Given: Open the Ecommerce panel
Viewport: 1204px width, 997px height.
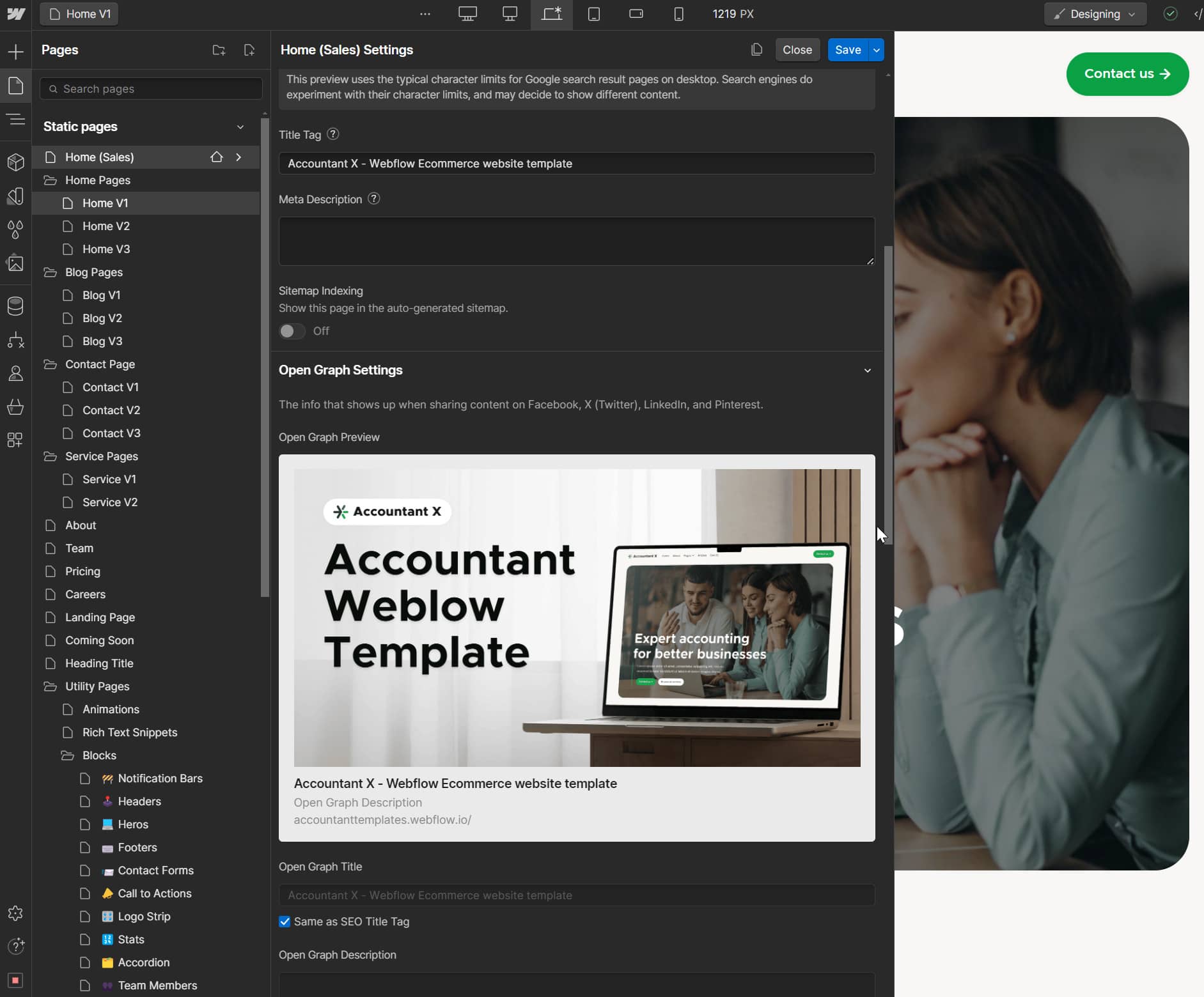Looking at the screenshot, I should 16,407.
